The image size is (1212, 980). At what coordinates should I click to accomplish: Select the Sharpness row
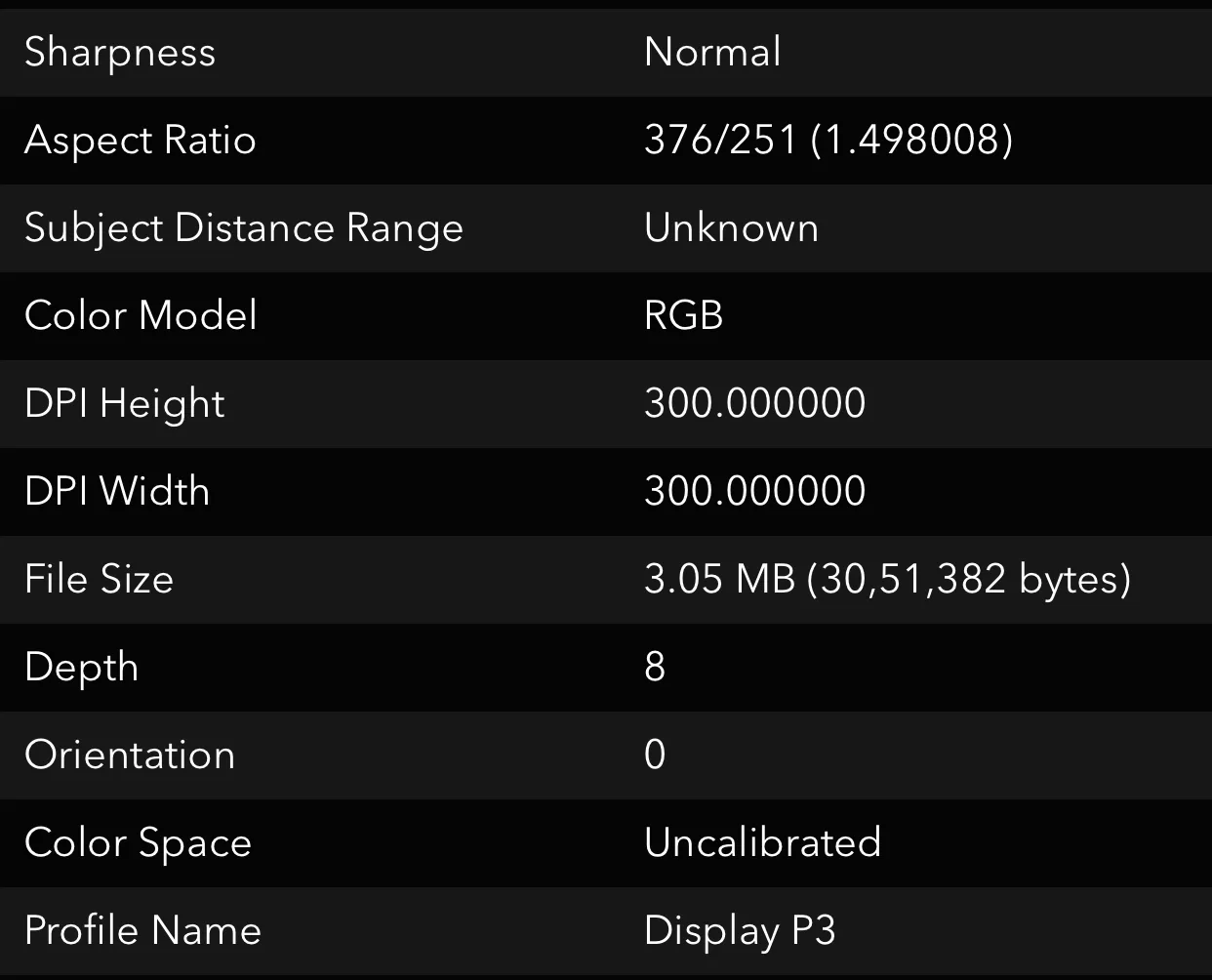120,53
